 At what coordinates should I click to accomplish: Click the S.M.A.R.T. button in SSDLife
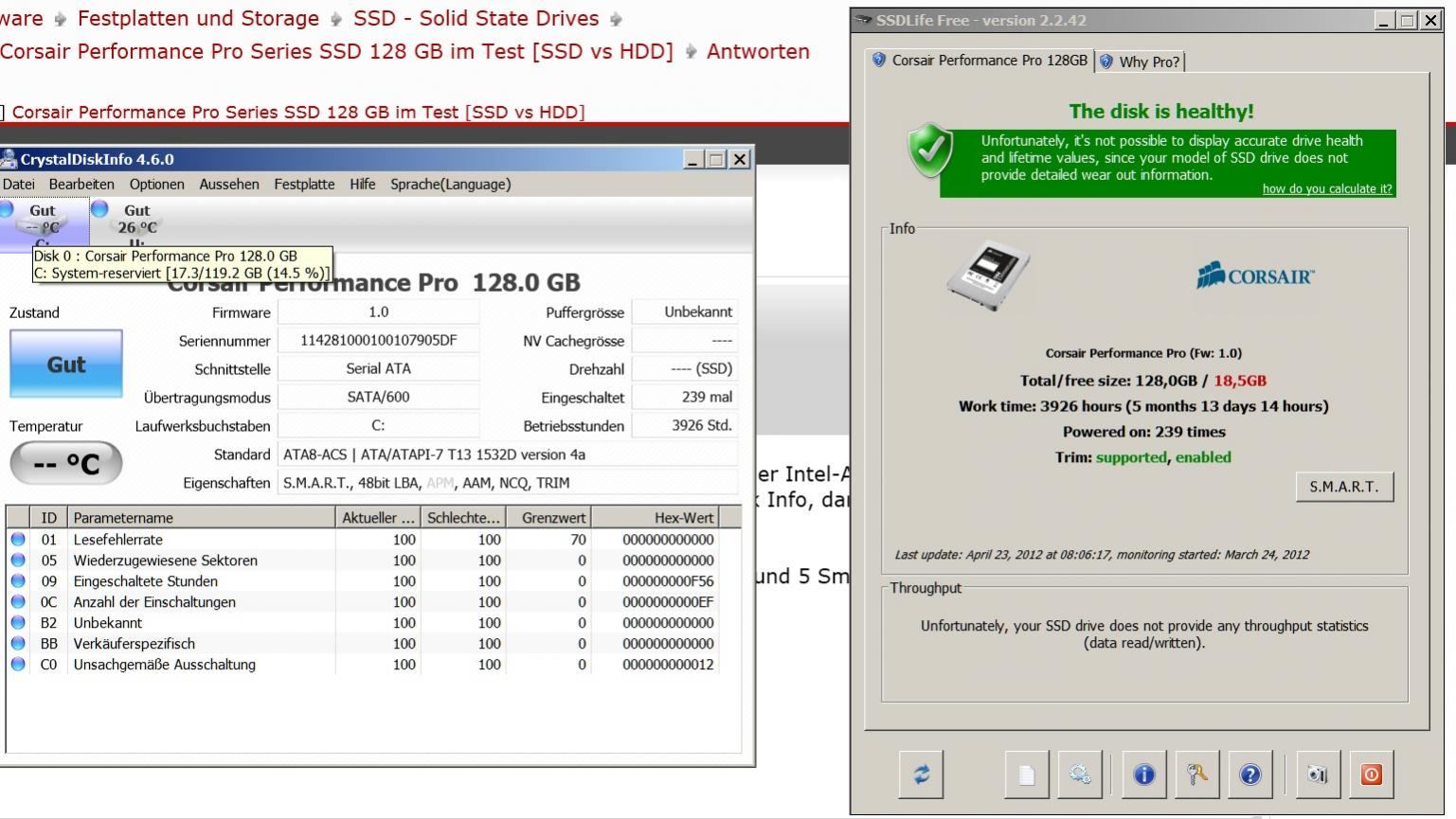tap(1344, 487)
